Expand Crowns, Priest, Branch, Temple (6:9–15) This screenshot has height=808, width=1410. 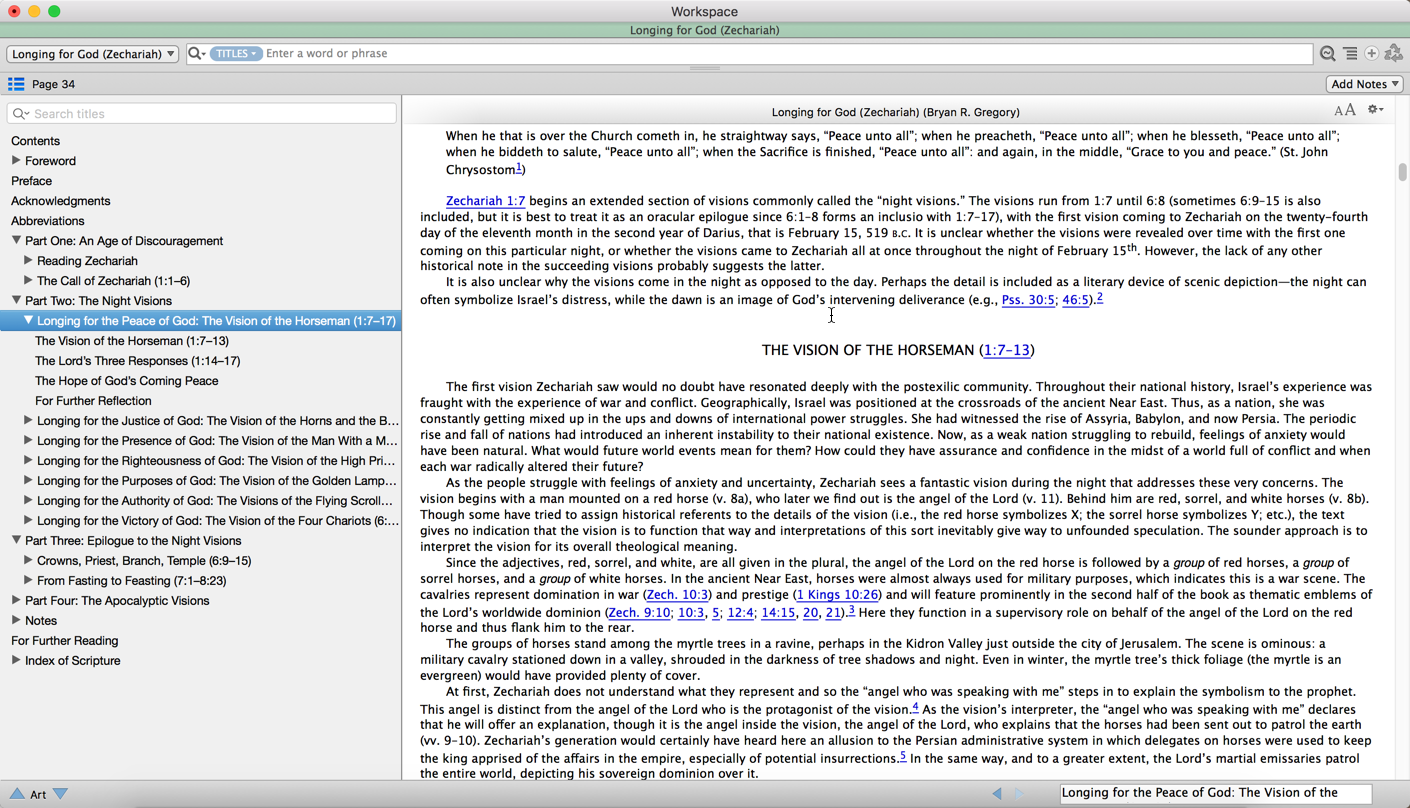tap(28, 560)
